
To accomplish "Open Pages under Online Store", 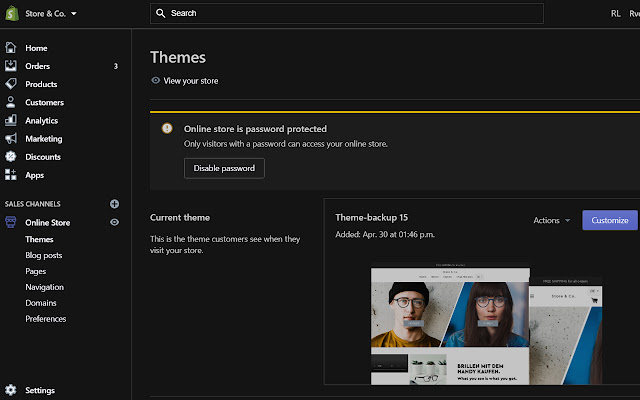I will click(36, 271).
